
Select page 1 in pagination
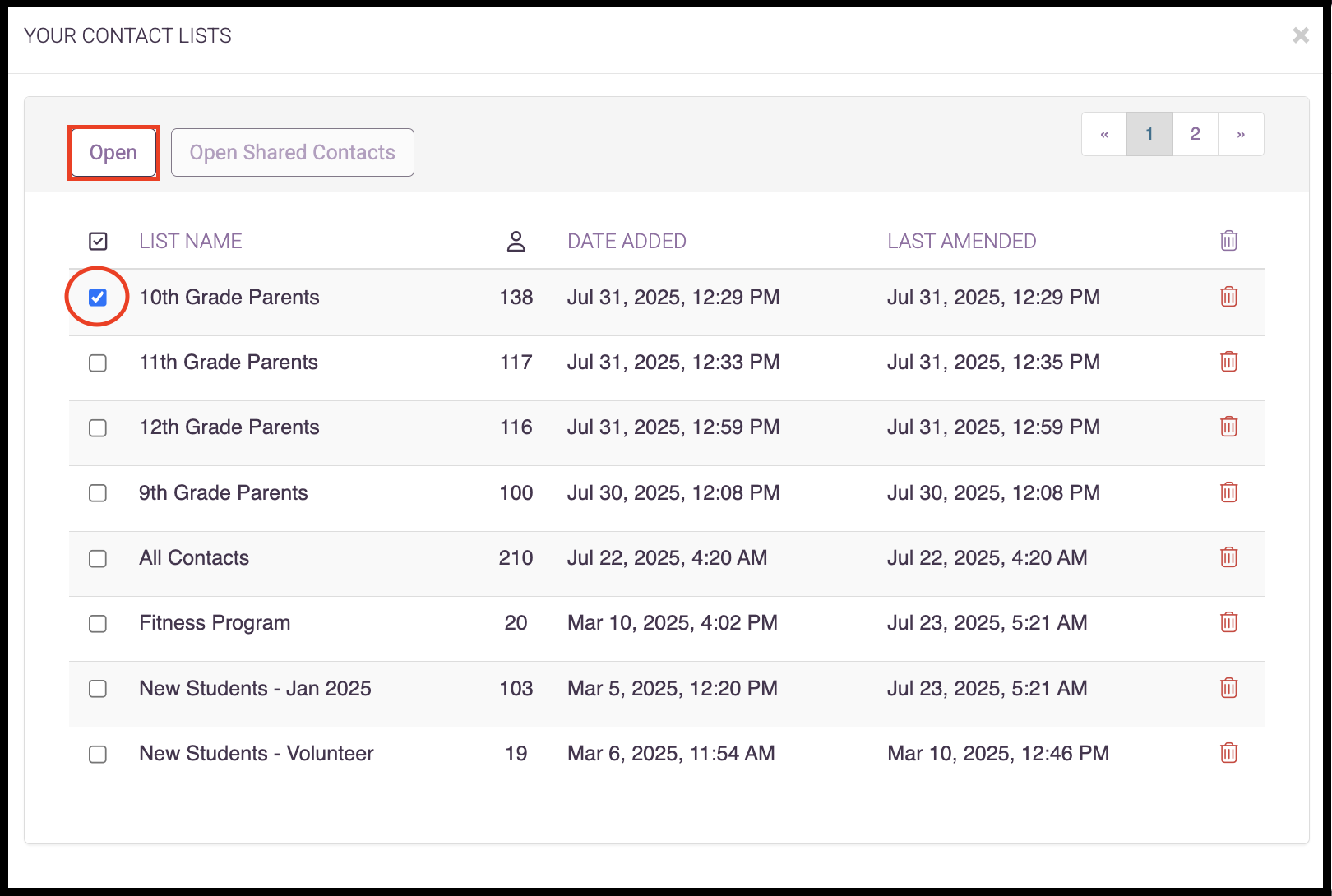pos(1149,134)
